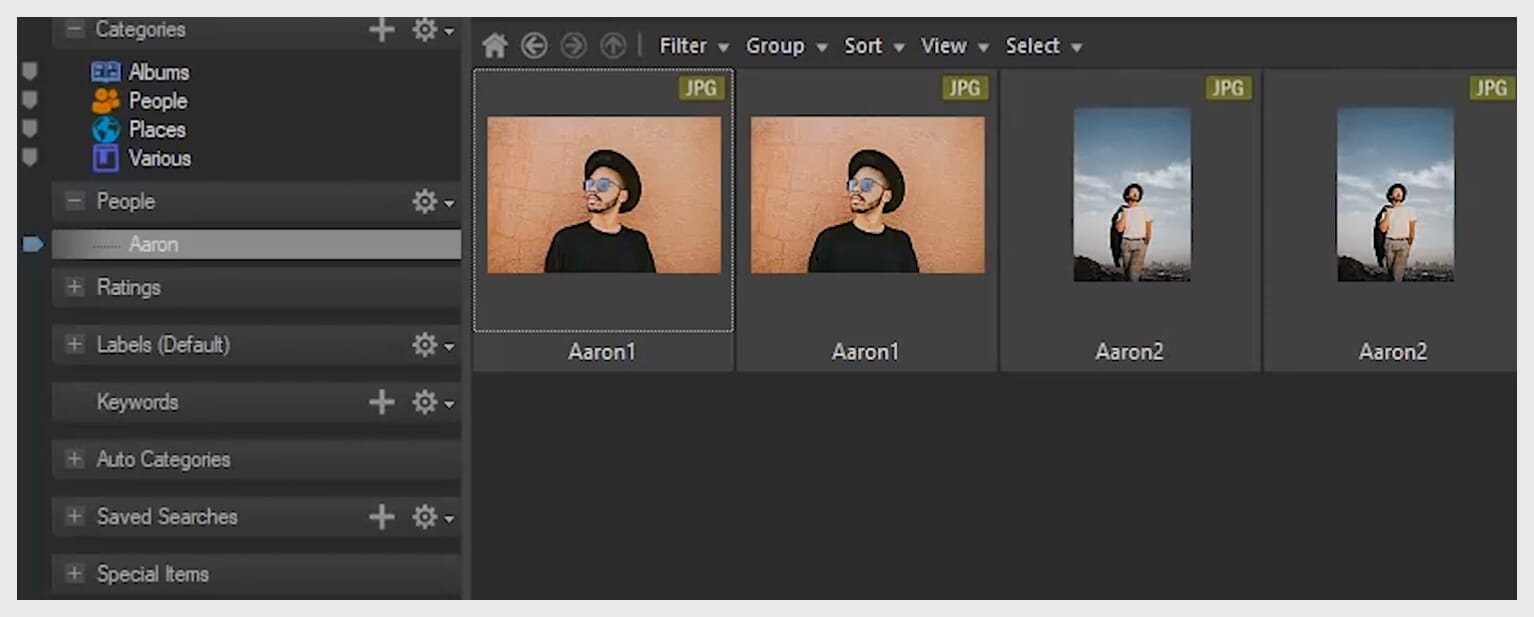Viewport: 1534px width, 617px height.
Task: Collapse the Categories section
Action: pos(74,30)
